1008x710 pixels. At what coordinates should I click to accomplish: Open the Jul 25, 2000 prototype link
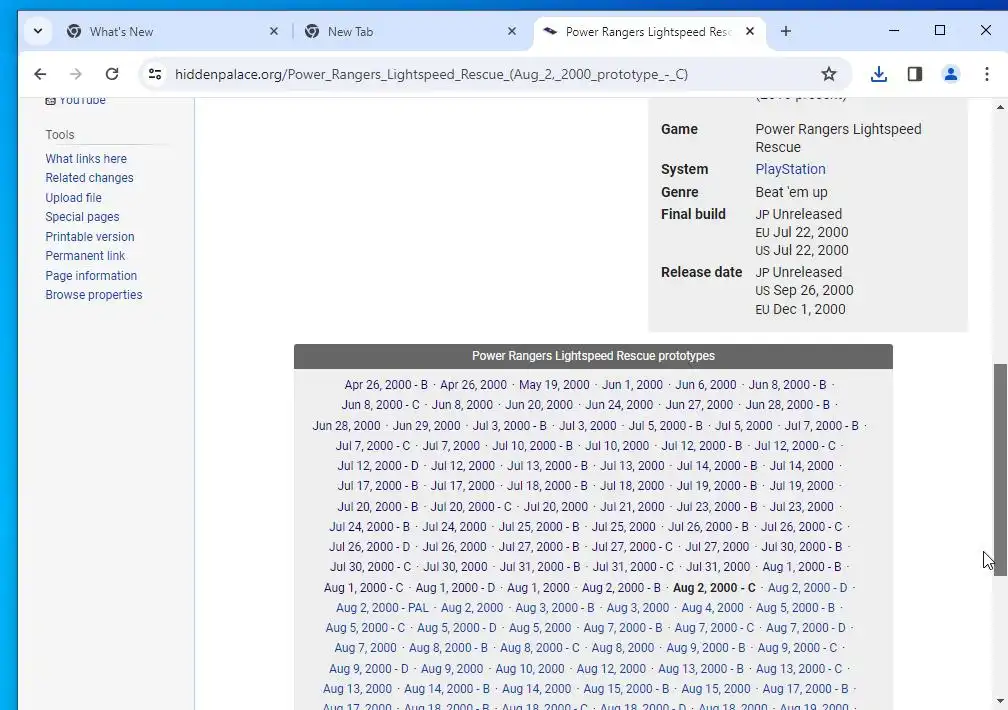[x=624, y=527]
